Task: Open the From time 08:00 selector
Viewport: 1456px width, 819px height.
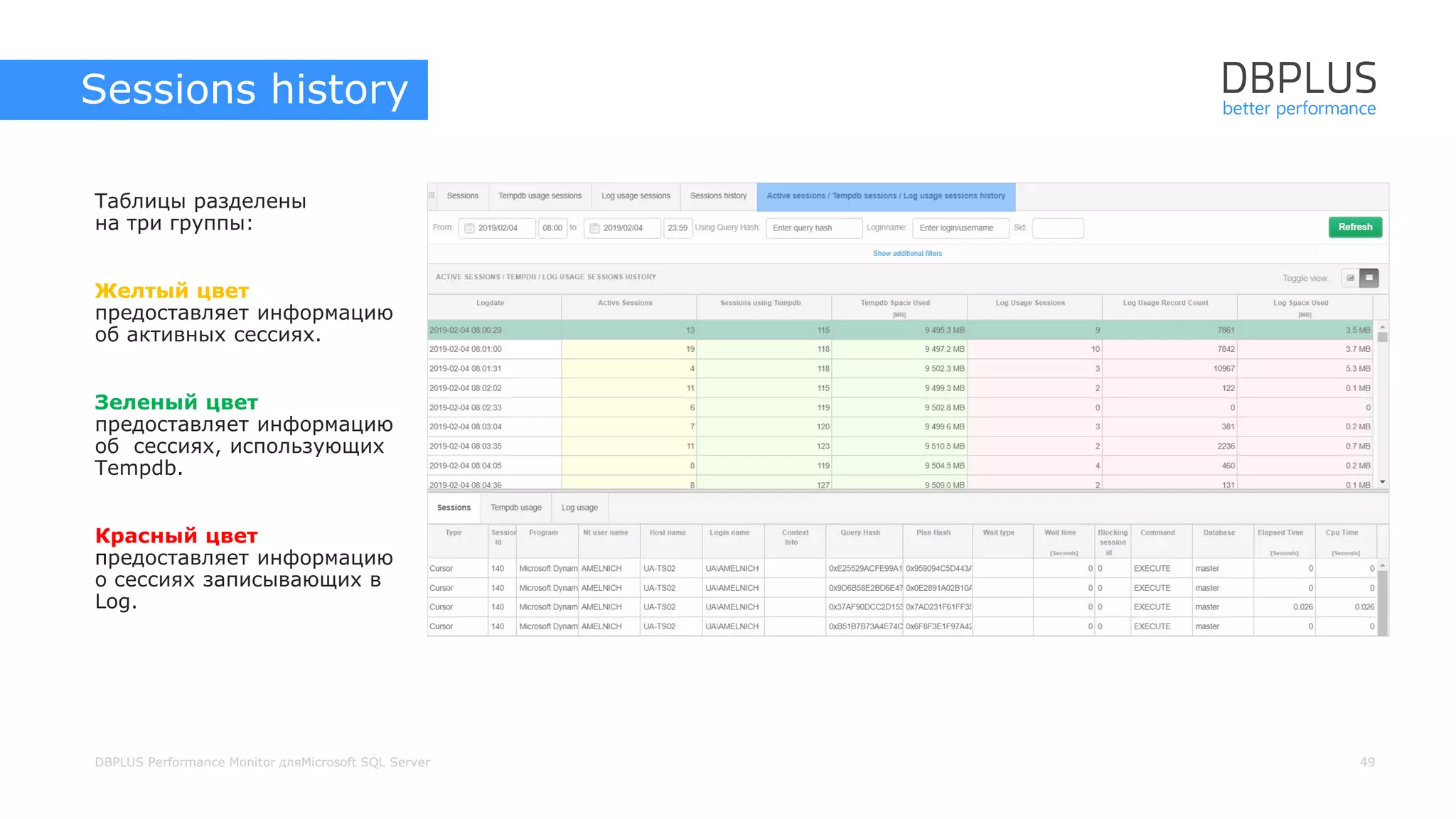Action: pyautogui.click(x=552, y=228)
